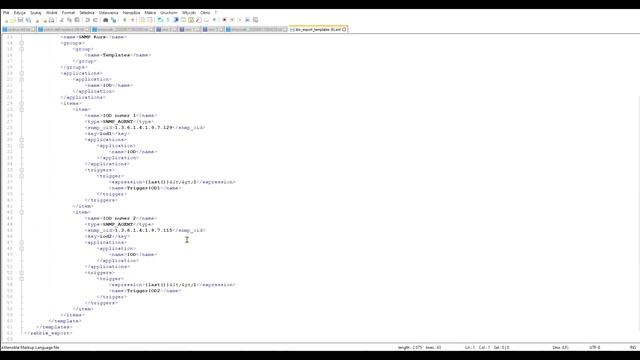This screenshot has width=640, height=360.
Task: Undo the last edit via the toolbar
Action: point(87,20)
